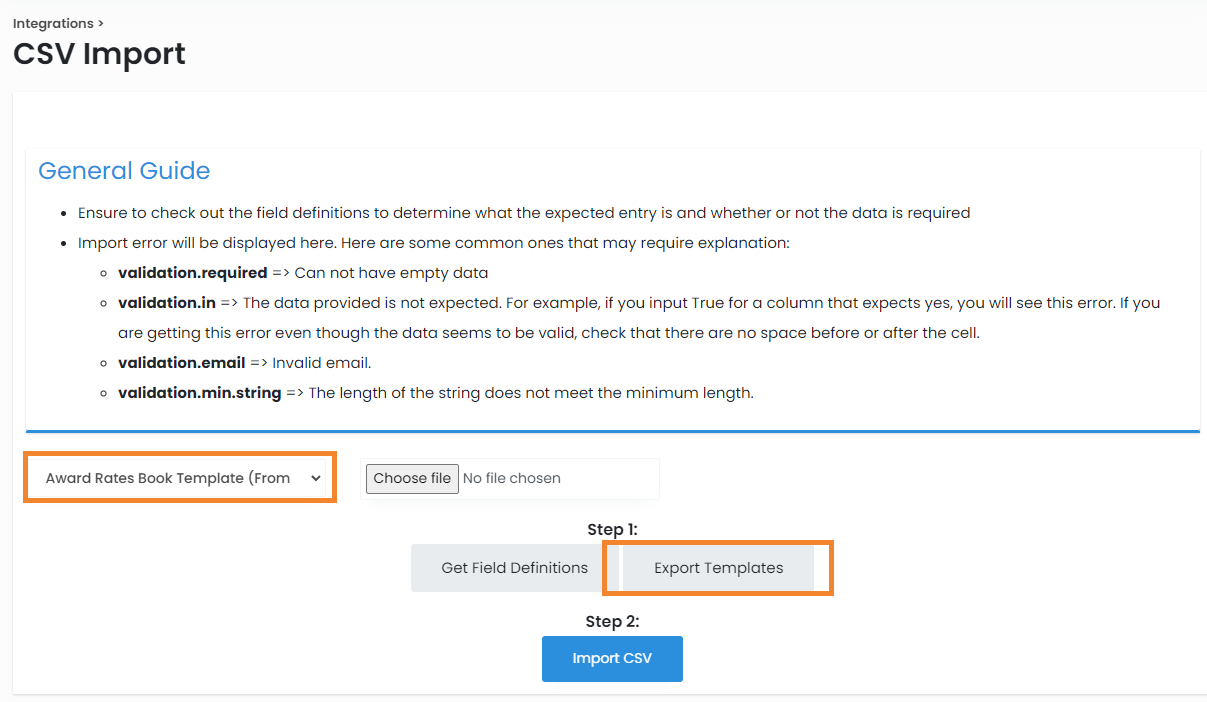Click the Choose file button

(x=412, y=478)
